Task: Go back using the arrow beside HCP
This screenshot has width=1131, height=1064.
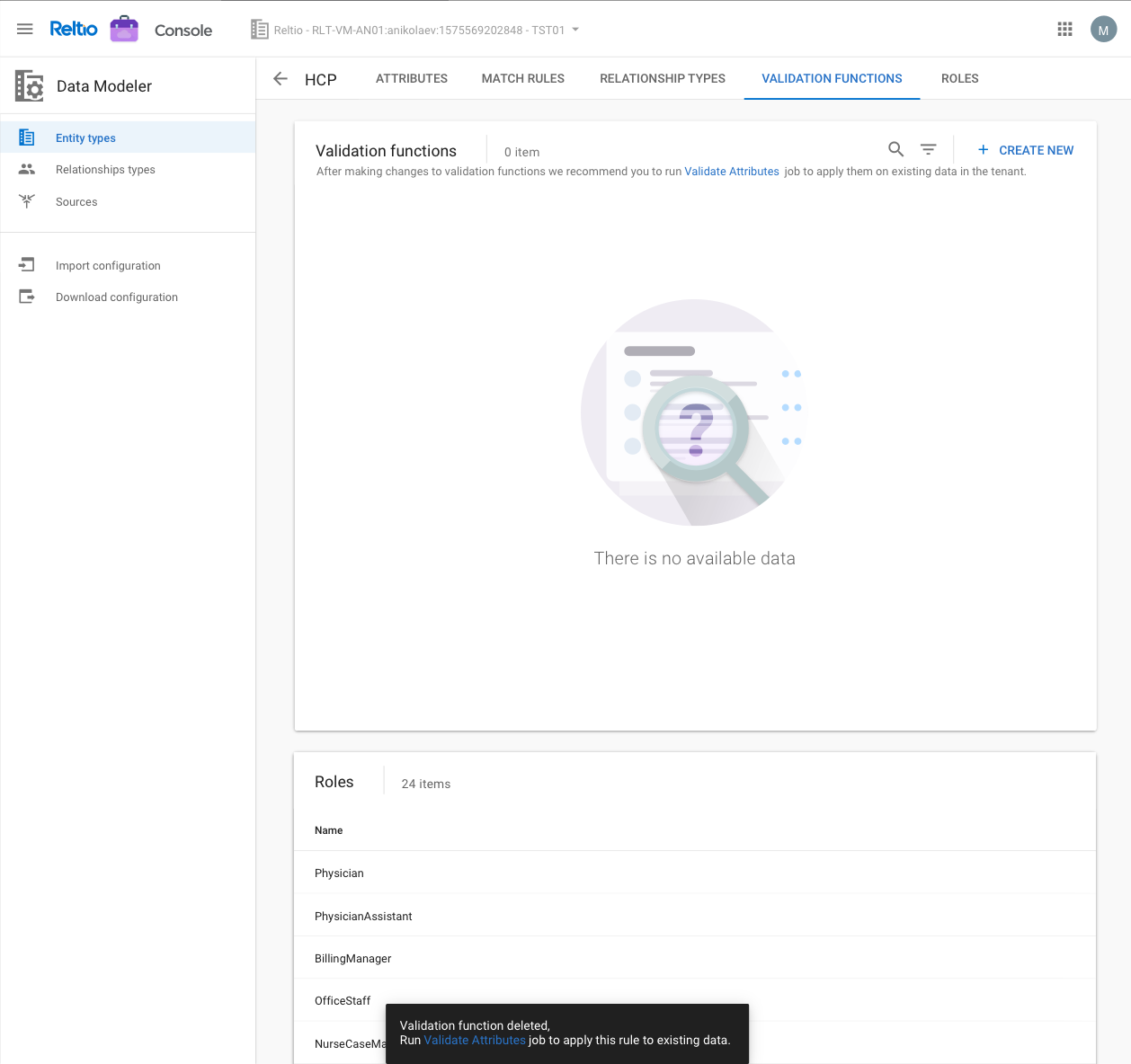Action: coord(281,79)
